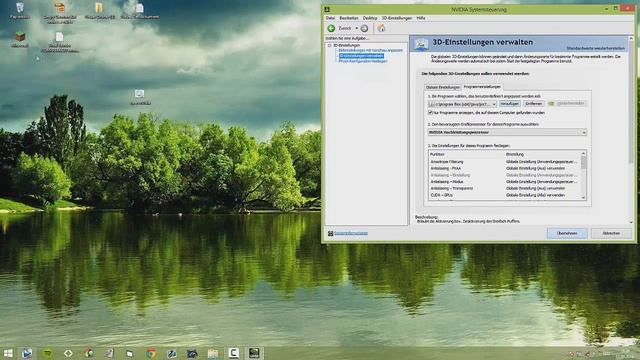
Task: Select the Antialiasing - Modus row
Action: [504, 182]
